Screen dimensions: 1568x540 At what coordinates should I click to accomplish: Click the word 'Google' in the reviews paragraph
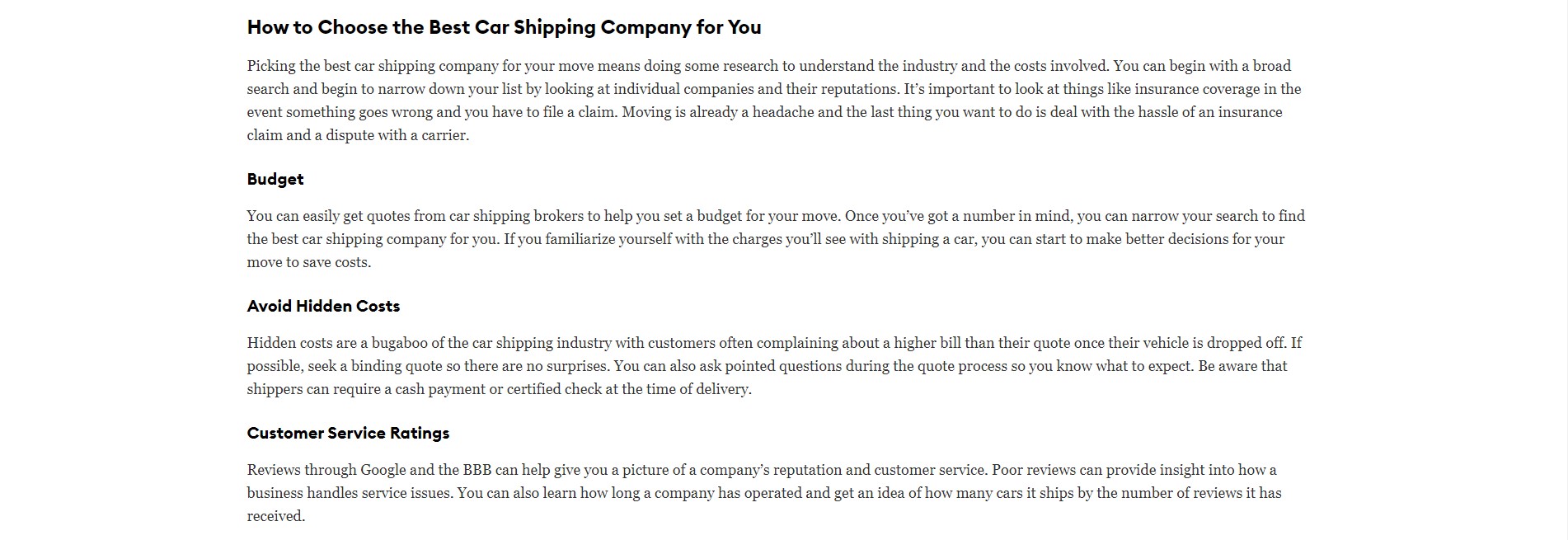(x=383, y=470)
